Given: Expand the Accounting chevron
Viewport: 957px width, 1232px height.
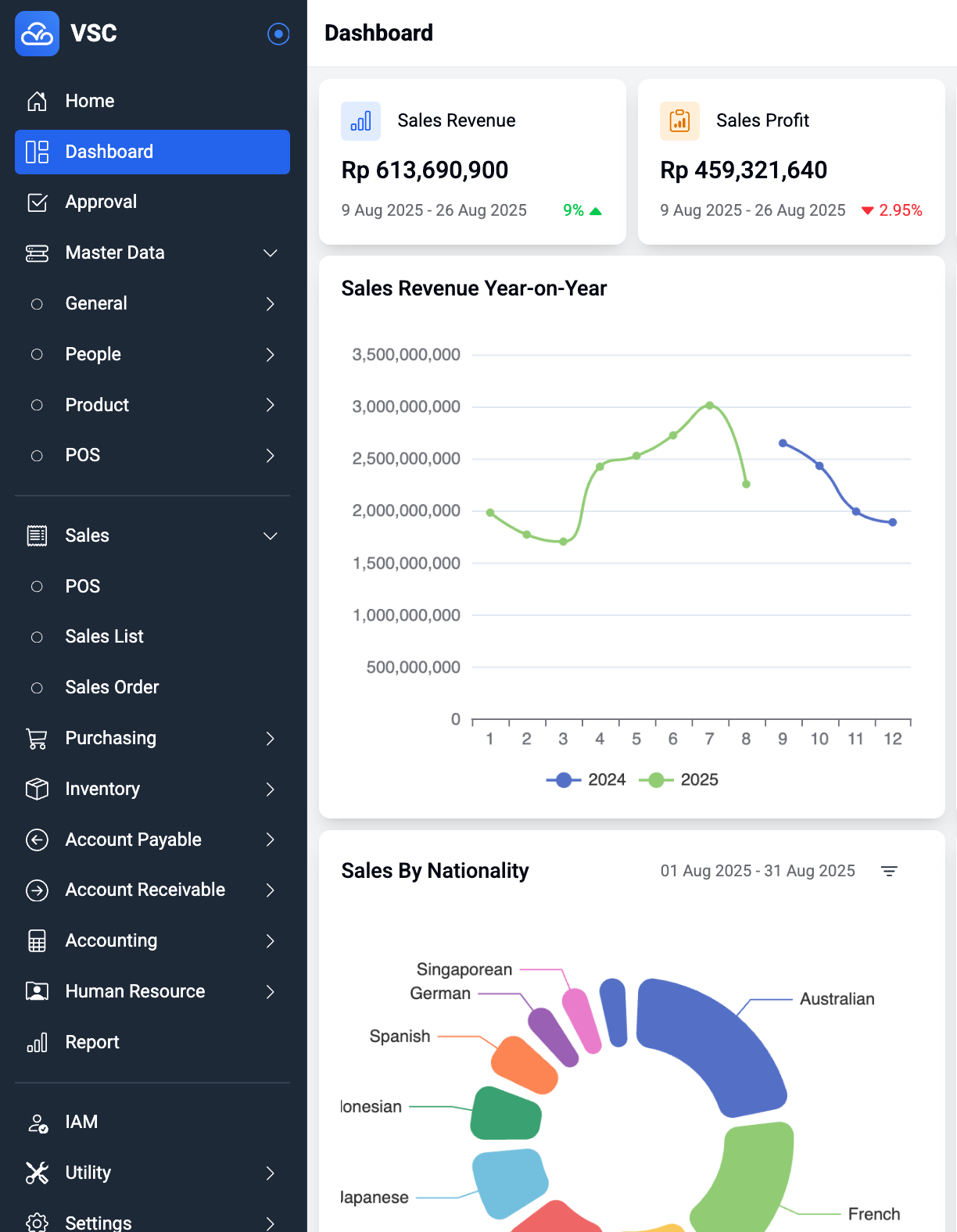Looking at the screenshot, I should pyautogui.click(x=271, y=940).
